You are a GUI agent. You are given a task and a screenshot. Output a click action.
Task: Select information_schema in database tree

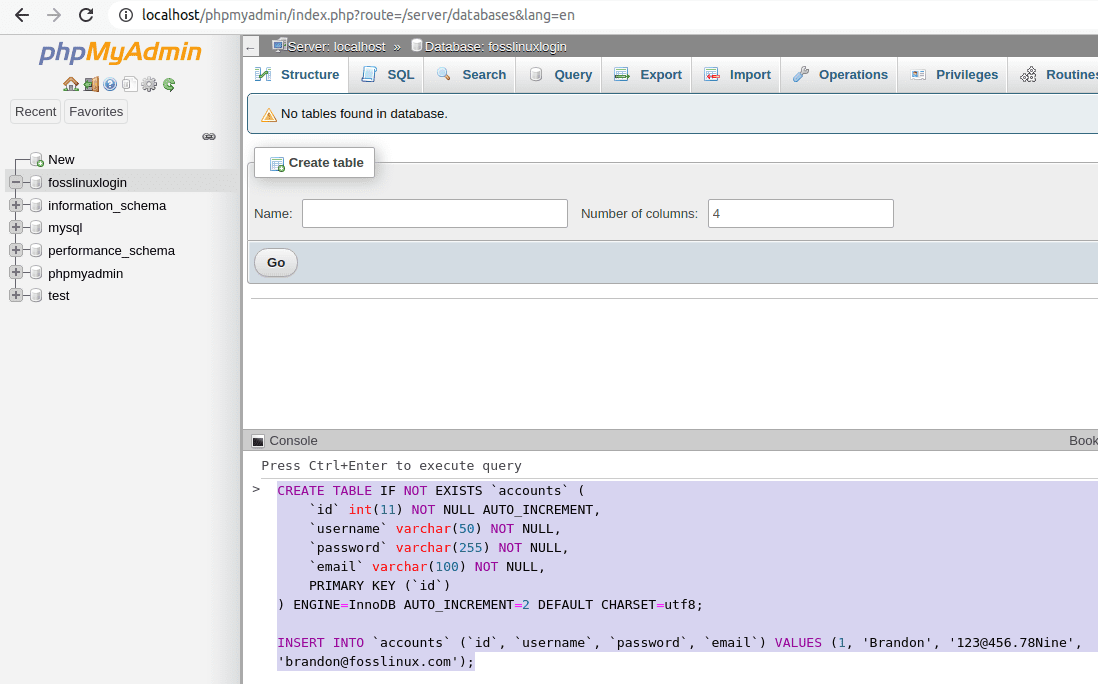pos(107,206)
